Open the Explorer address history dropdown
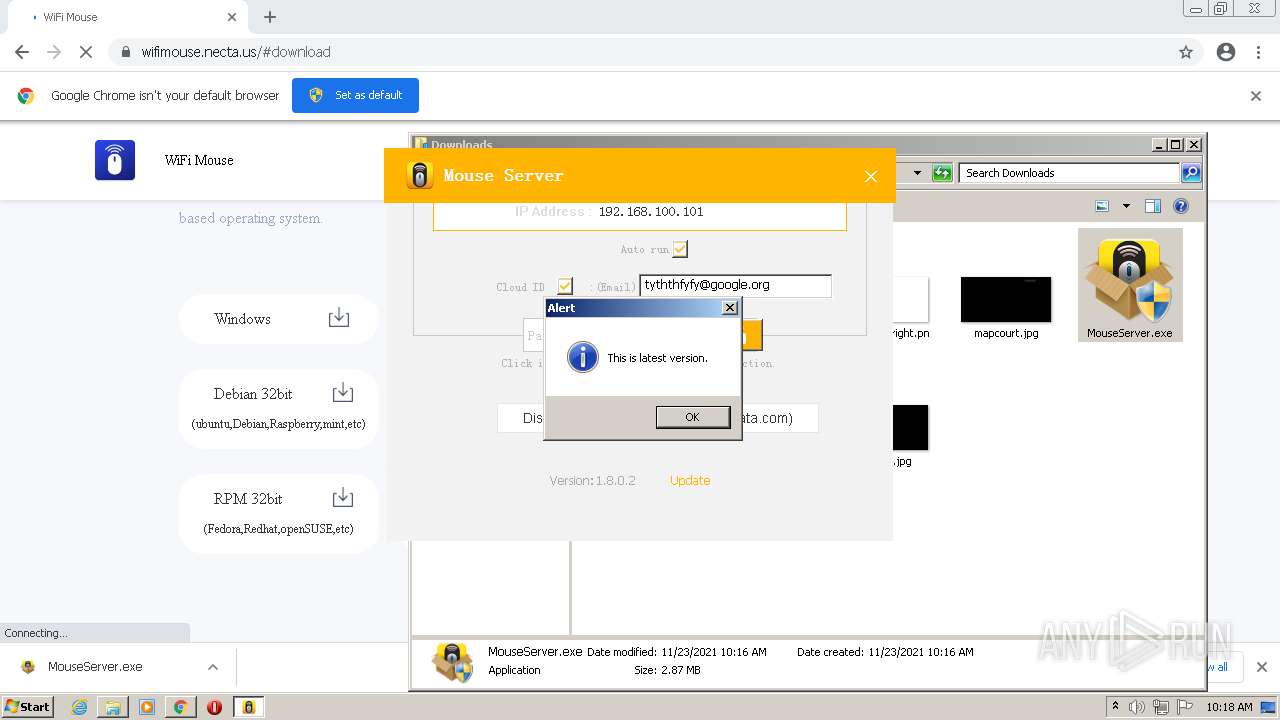The height and width of the screenshot is (720, 1280). tap(917, 173)
